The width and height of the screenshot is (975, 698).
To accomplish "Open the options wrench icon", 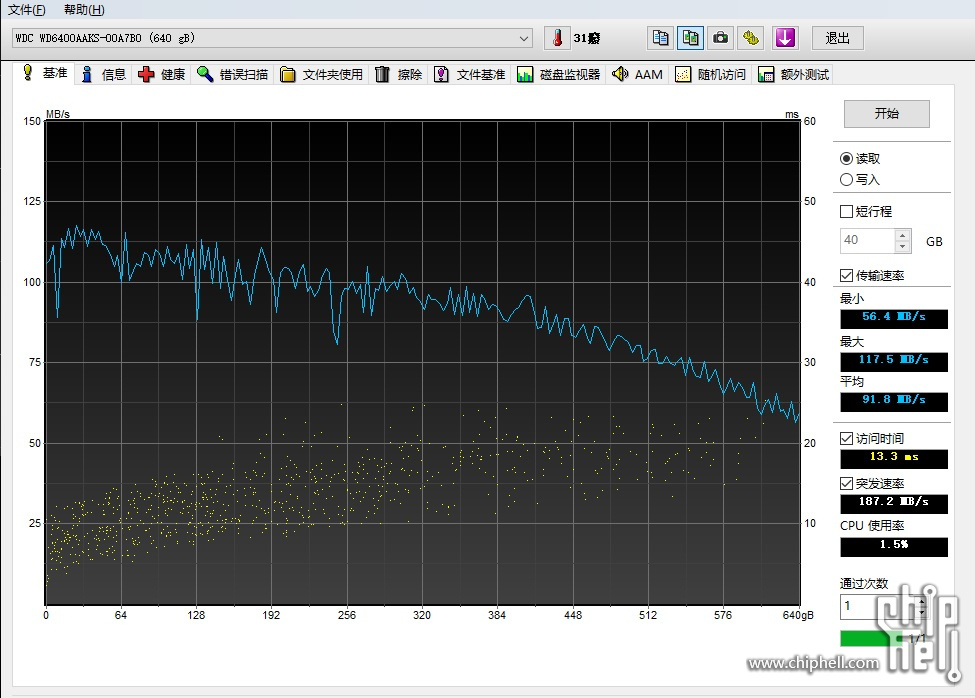I will (751, 38).
